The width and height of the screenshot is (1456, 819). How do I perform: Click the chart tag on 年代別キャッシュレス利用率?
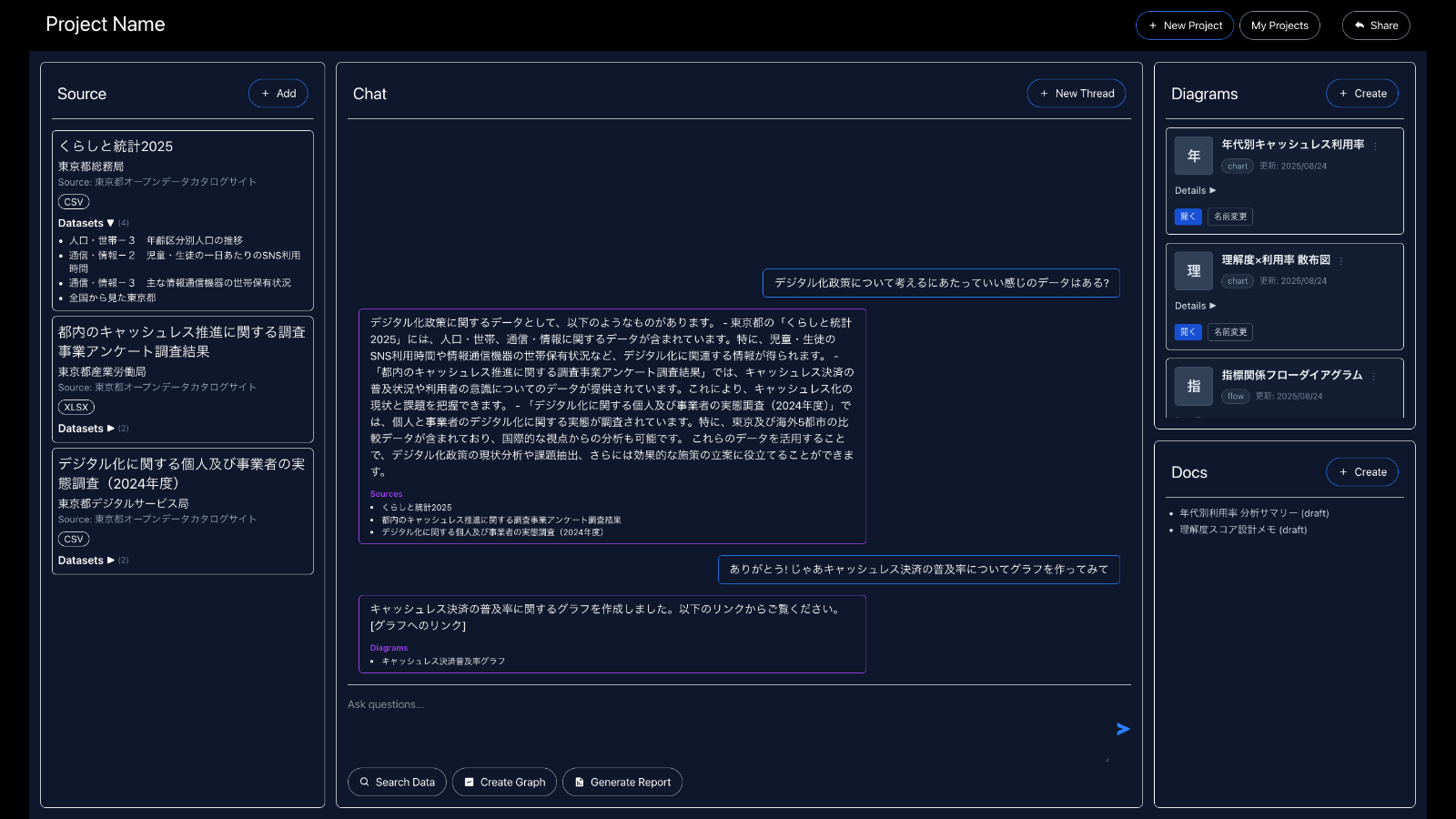click(x=1238, y=167)
